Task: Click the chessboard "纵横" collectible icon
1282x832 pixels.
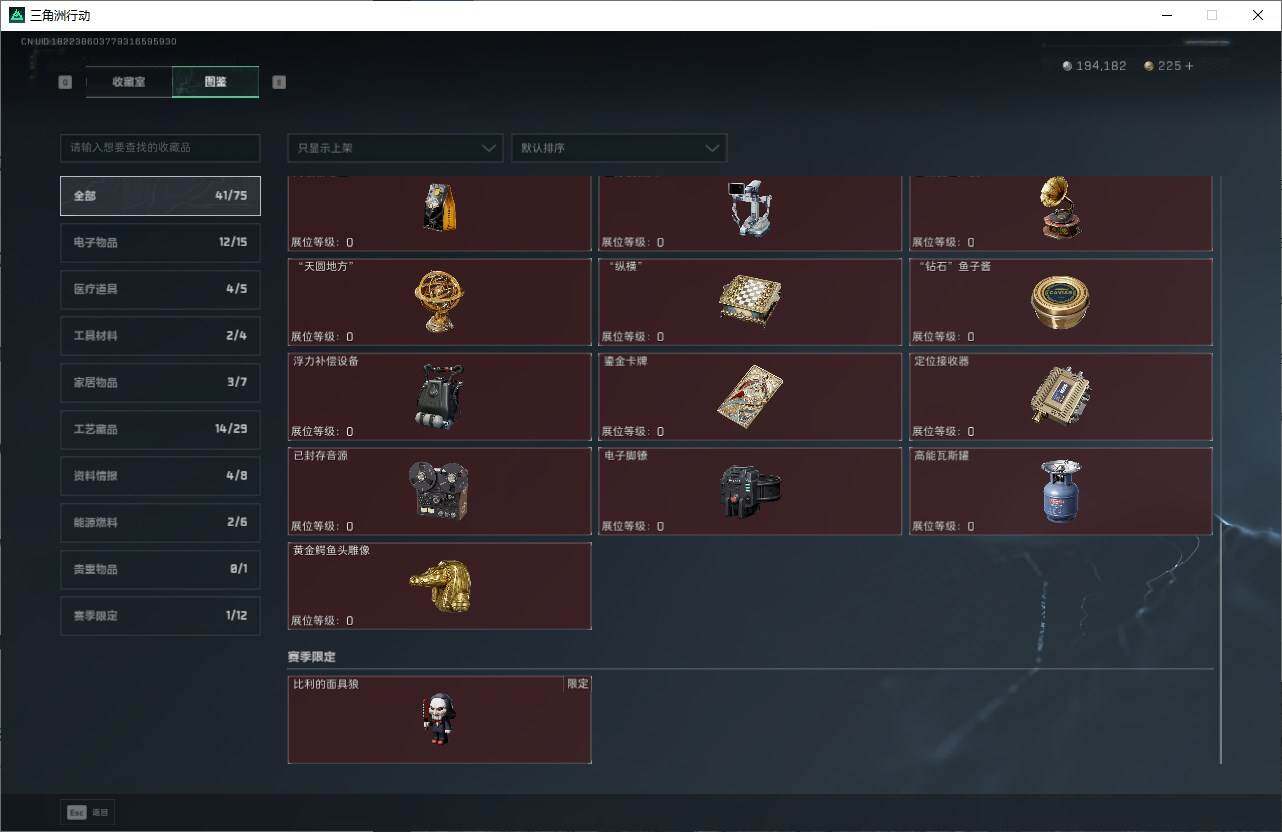Action: click(750, 299)
